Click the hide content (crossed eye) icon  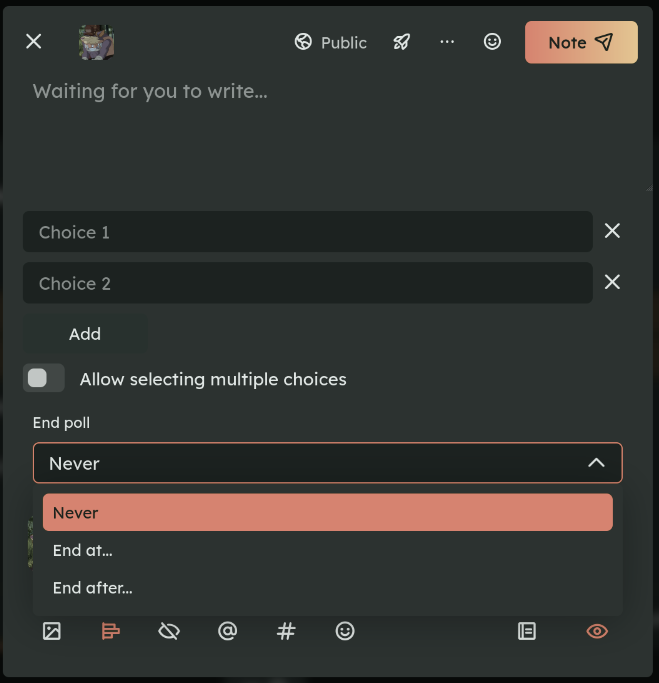coord(169,631)
